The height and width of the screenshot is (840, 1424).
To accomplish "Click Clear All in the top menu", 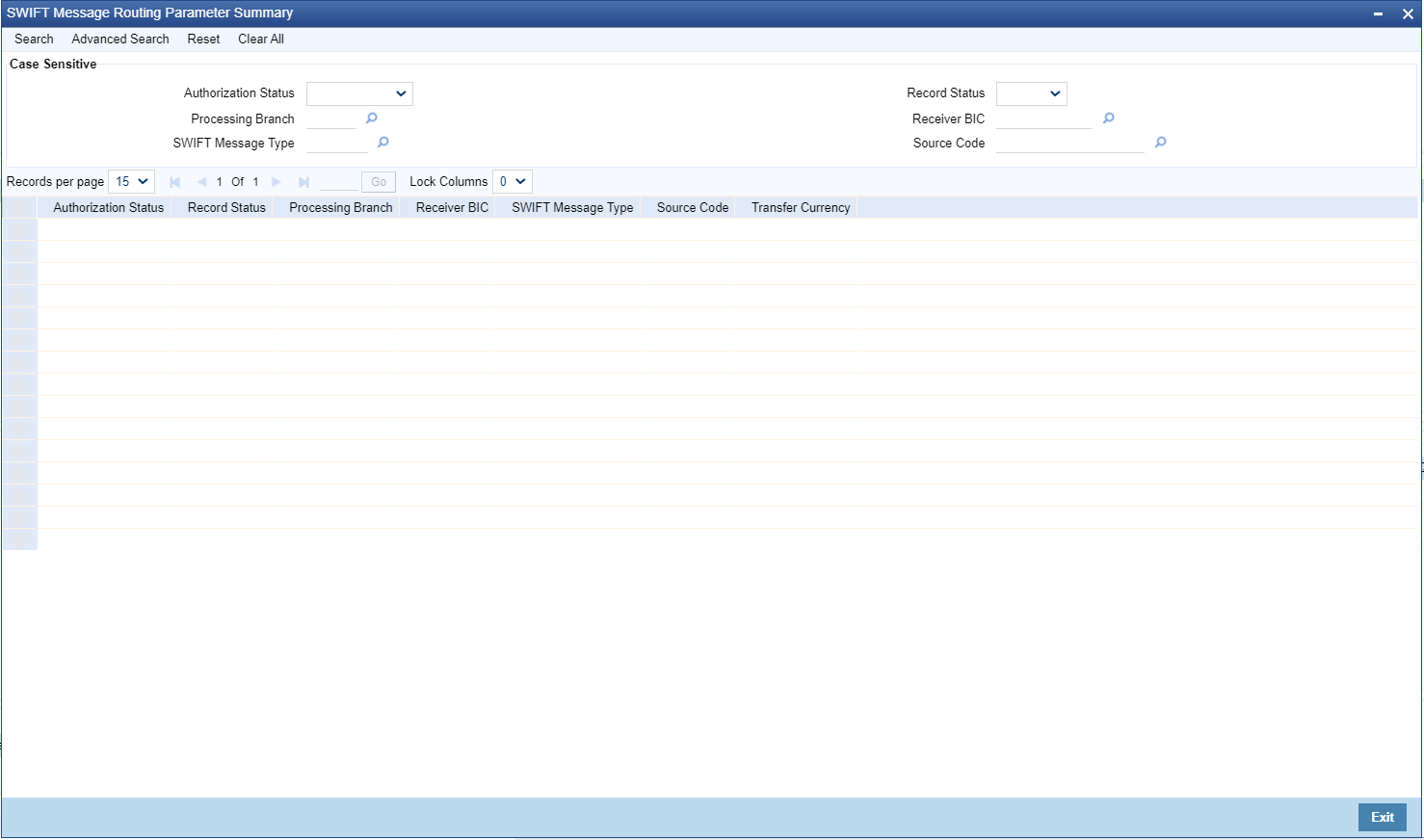I will click(x=261, y=39).
